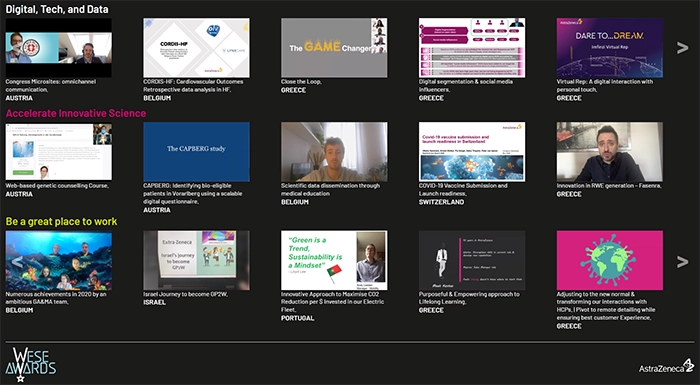Open the Lifelong Learning dark slide thumbnail

click(x=472, y=260)
